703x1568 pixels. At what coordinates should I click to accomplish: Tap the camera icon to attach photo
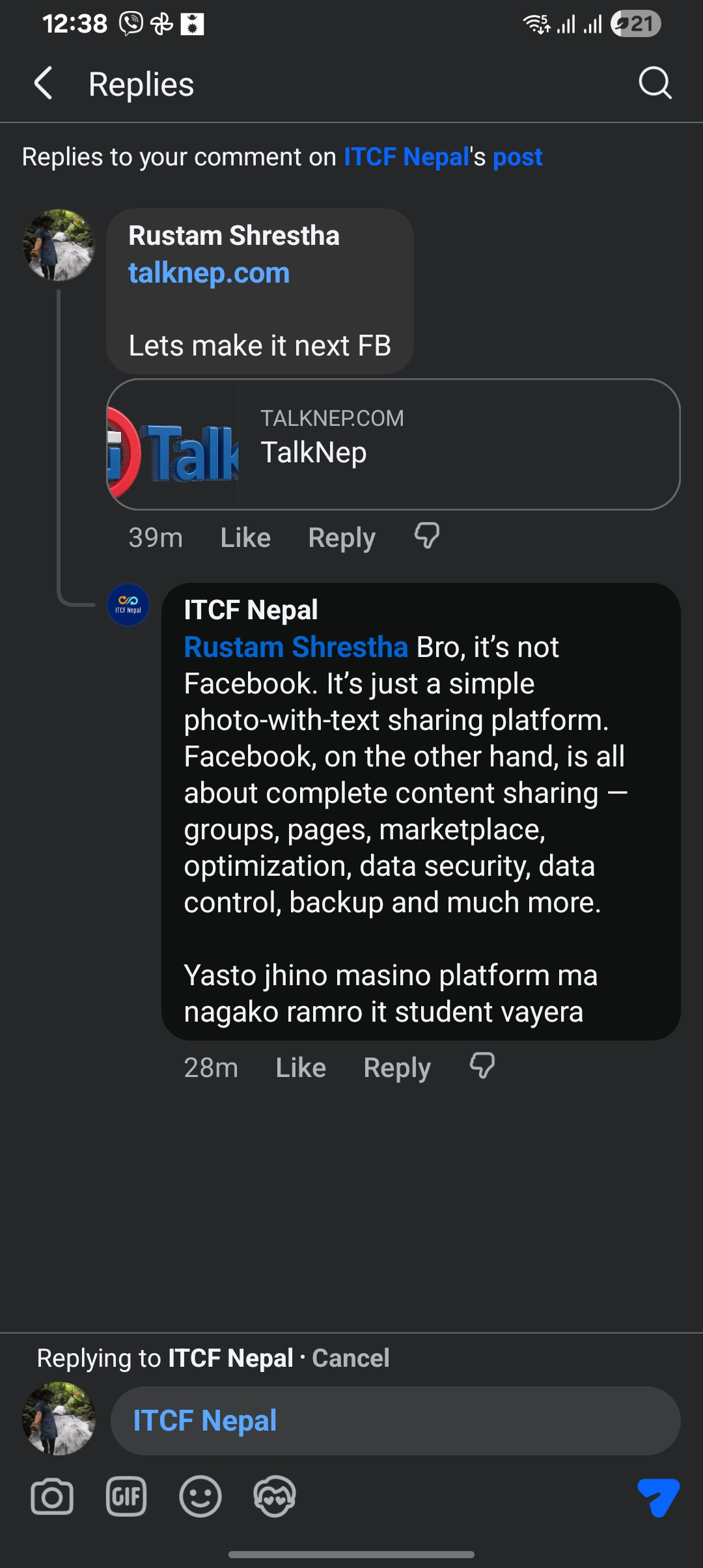[x=52, y=1496]
